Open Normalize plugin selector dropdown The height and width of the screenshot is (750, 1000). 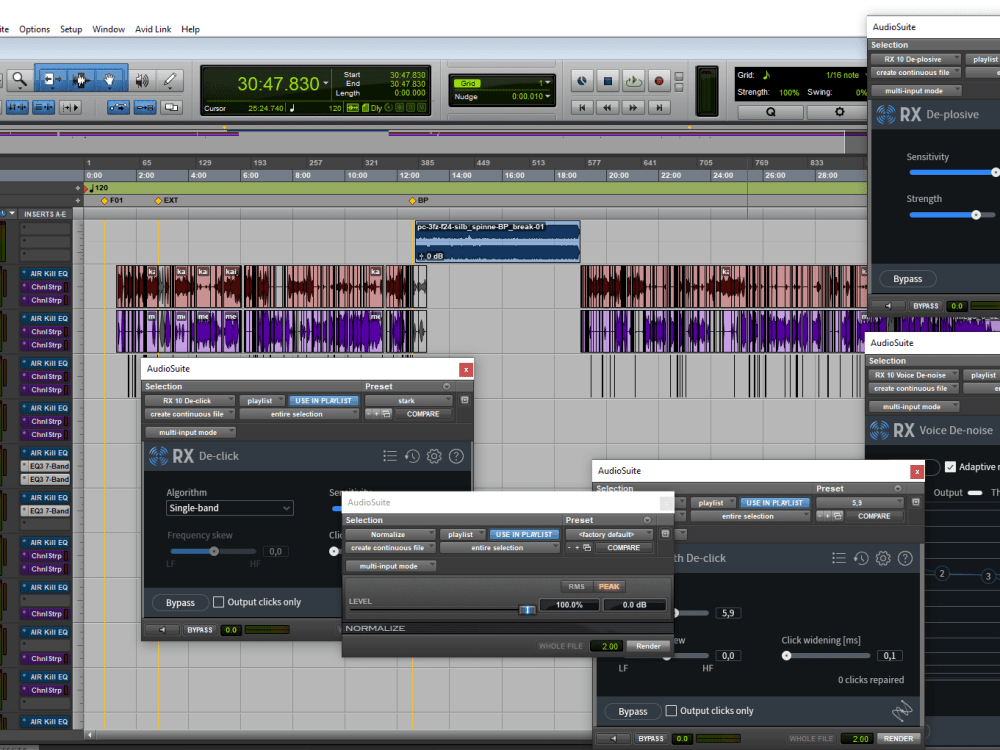pyautogui.click(x=390, y=534)
